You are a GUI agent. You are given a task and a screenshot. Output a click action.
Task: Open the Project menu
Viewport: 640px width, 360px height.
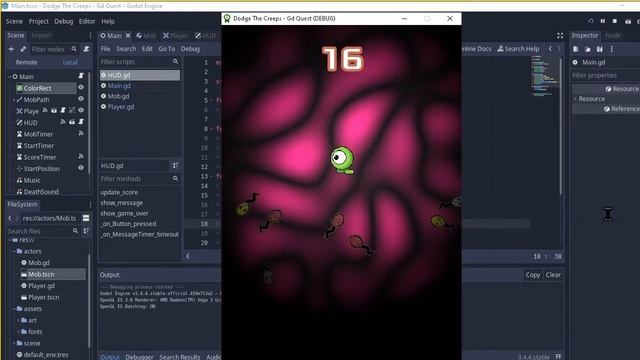(x=38, y=21)
